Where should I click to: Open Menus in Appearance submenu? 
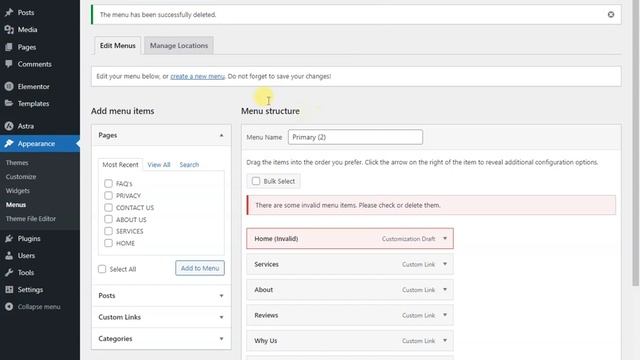coord(16,204)
